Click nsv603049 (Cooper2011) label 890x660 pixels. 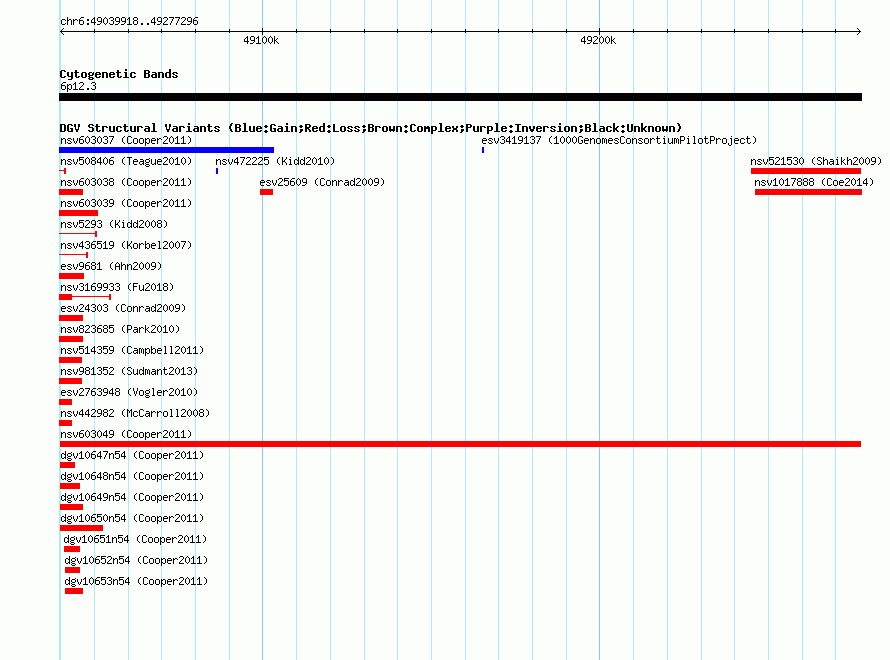[x=126, y=434]
